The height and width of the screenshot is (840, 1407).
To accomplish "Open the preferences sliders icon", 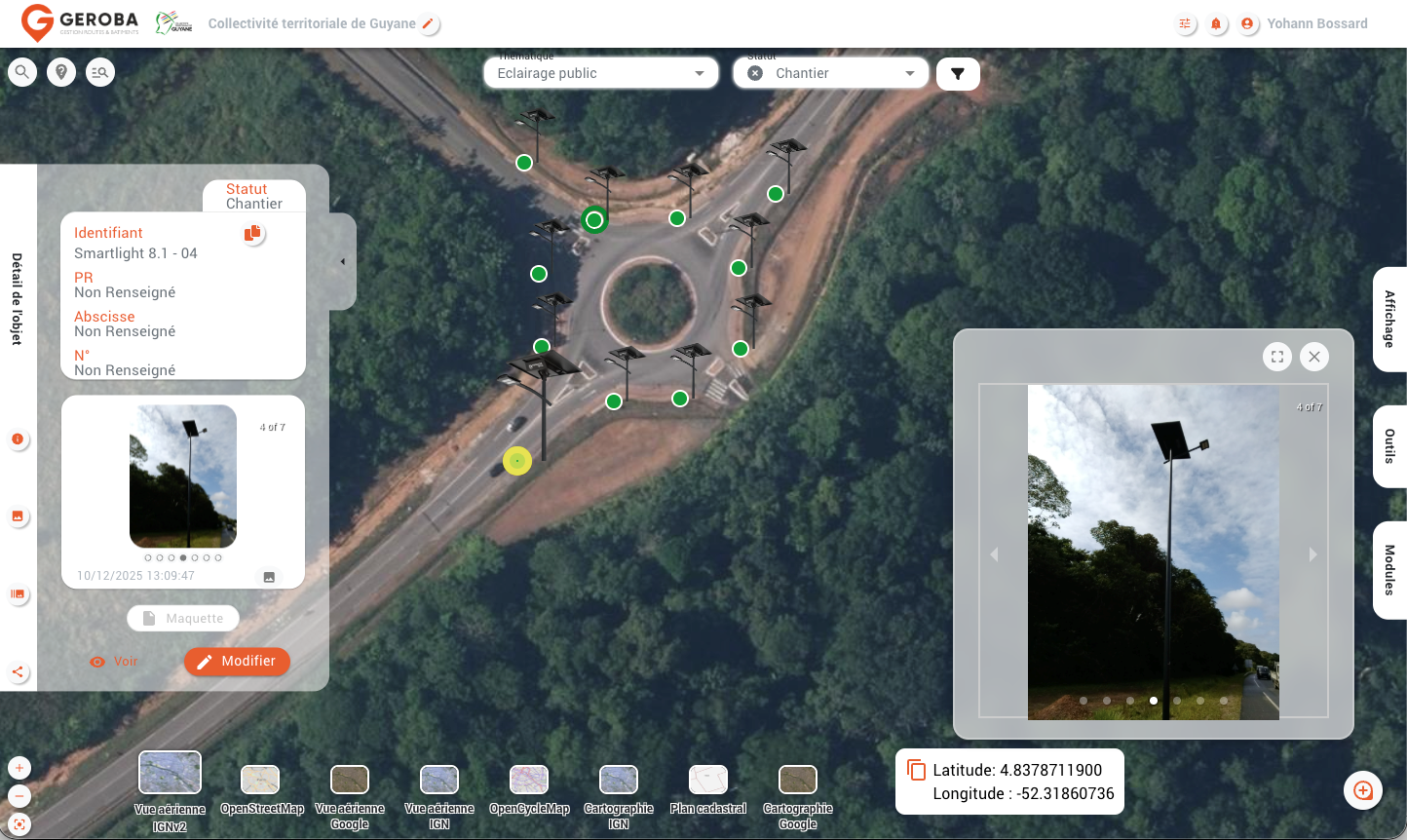I will point(1185,22).
